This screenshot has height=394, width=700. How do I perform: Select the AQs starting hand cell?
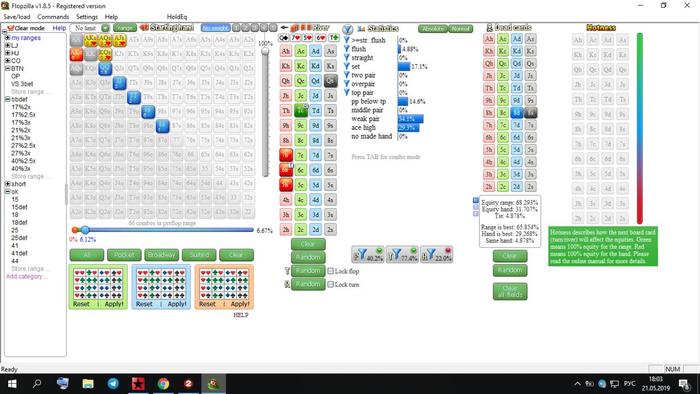pyautogui.click(x=105, y=40)
